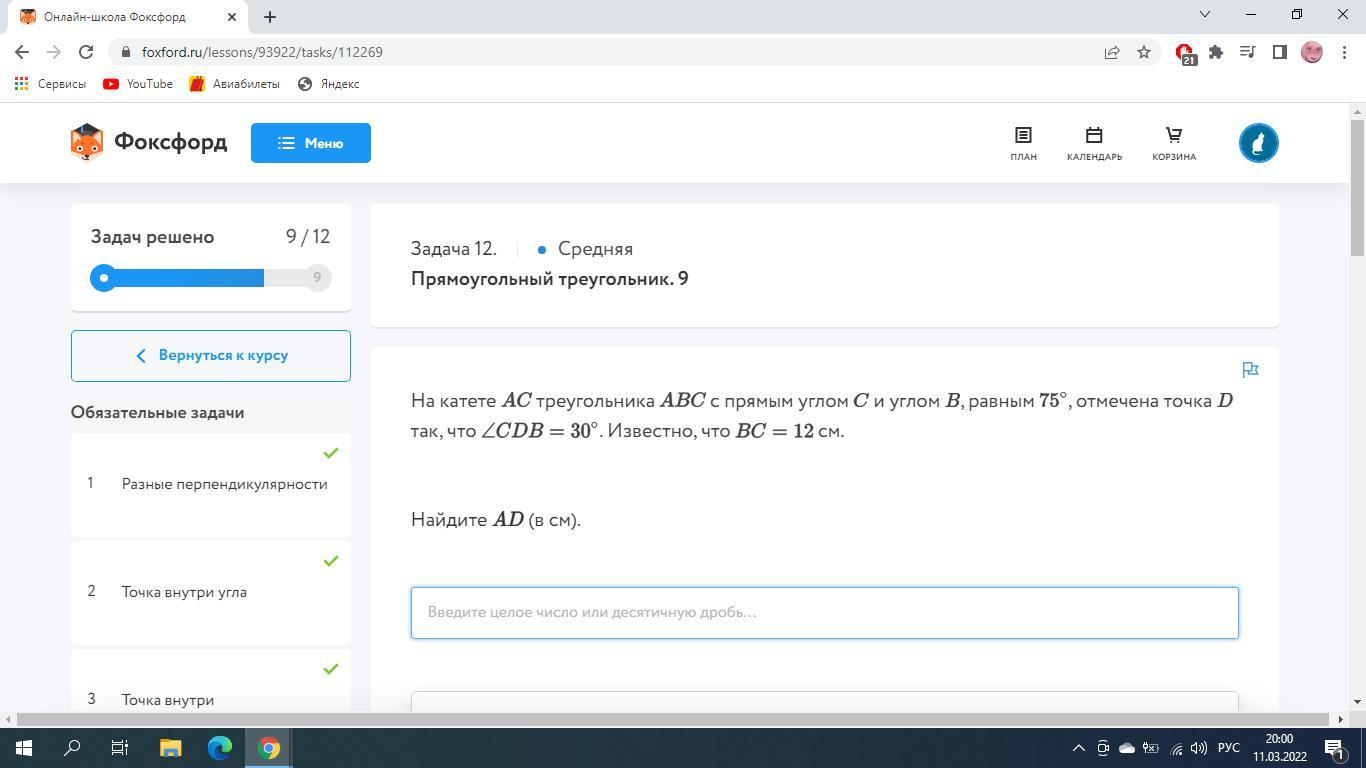Open File Explorer from taskbar
The image size is (1366, 768).
coord(170,748)
